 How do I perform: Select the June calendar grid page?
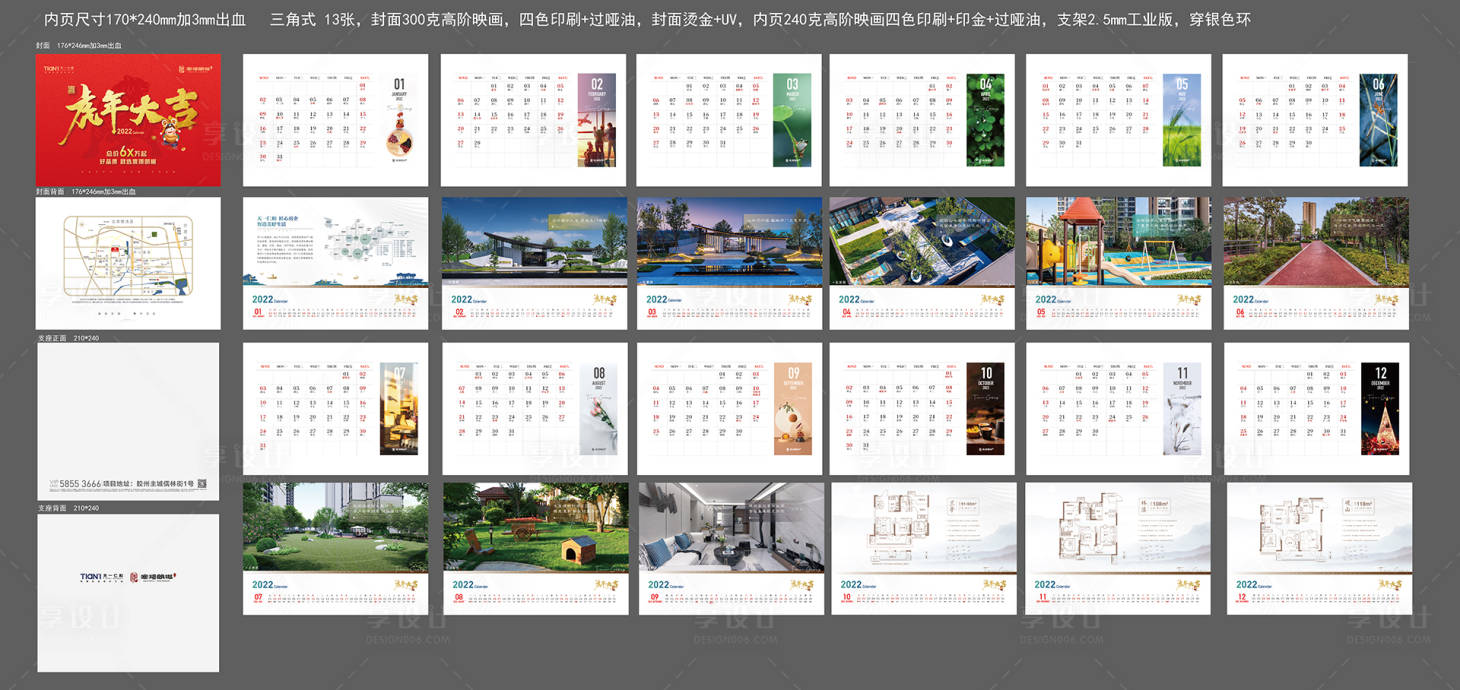tap(1314, 120)
